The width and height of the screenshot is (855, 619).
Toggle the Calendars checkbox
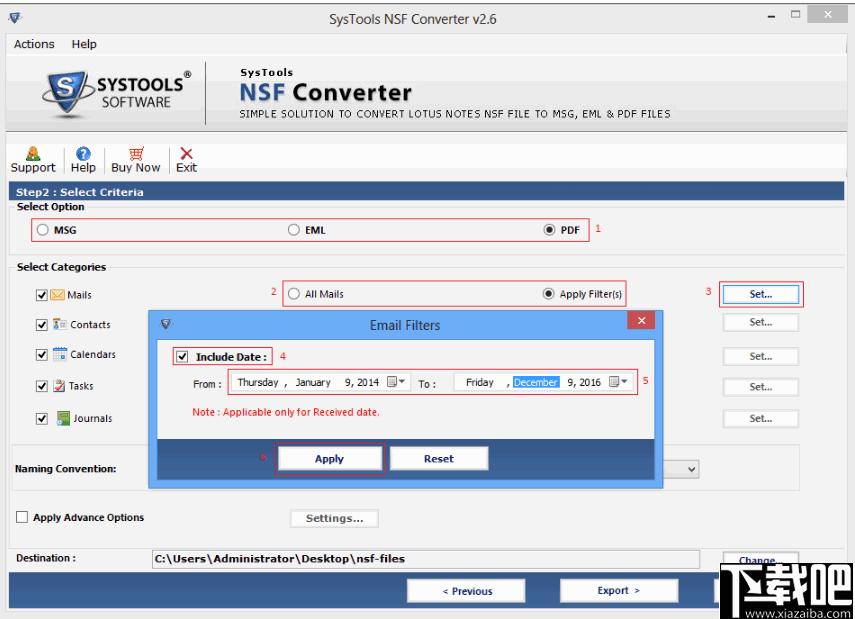[41, 355]
